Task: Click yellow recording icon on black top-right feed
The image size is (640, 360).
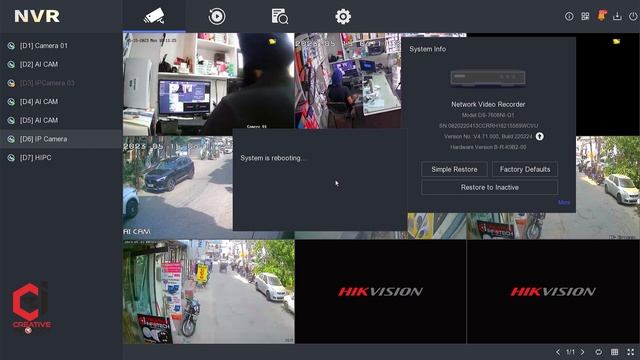Action: [616, 41]
